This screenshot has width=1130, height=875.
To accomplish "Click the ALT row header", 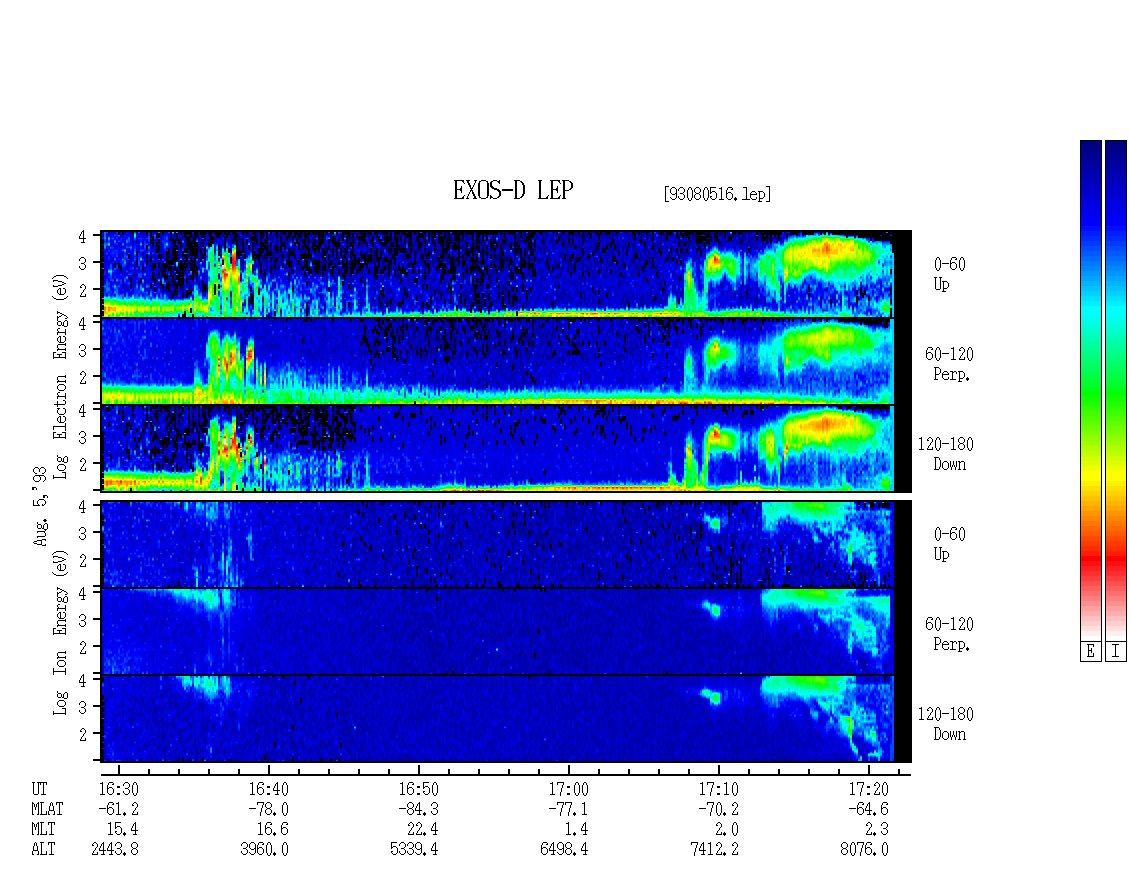I will coord(43,850).
